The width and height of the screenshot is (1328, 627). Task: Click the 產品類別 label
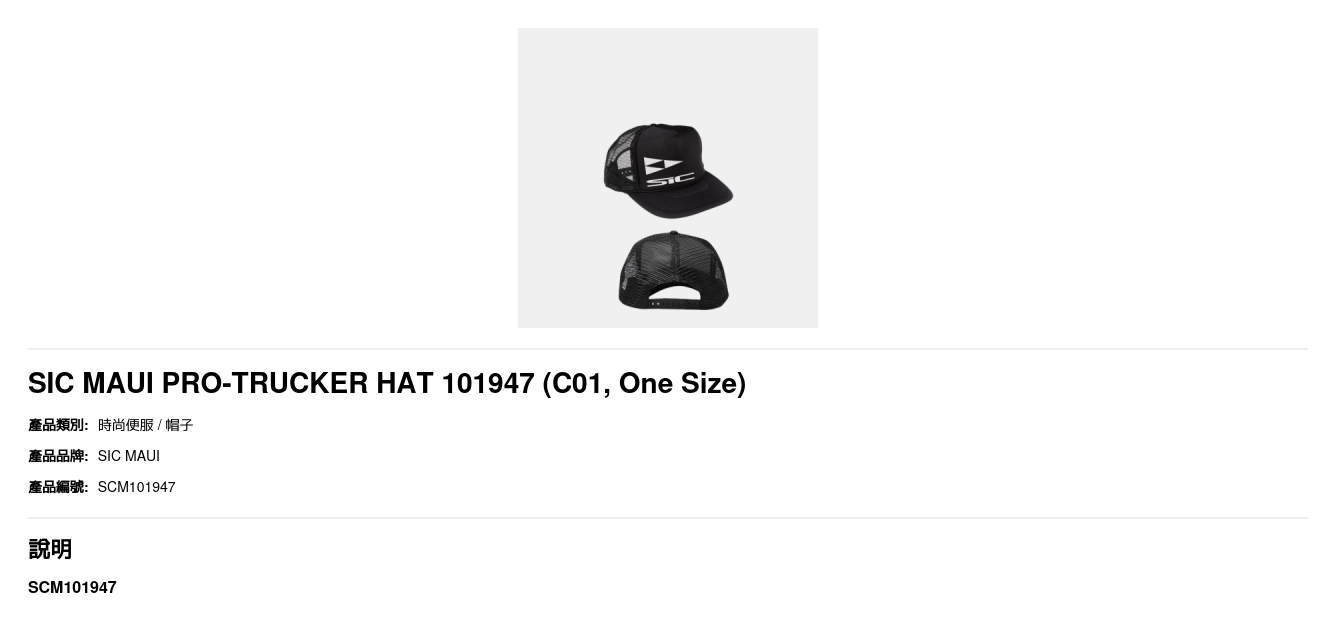(x=58, y=425)
